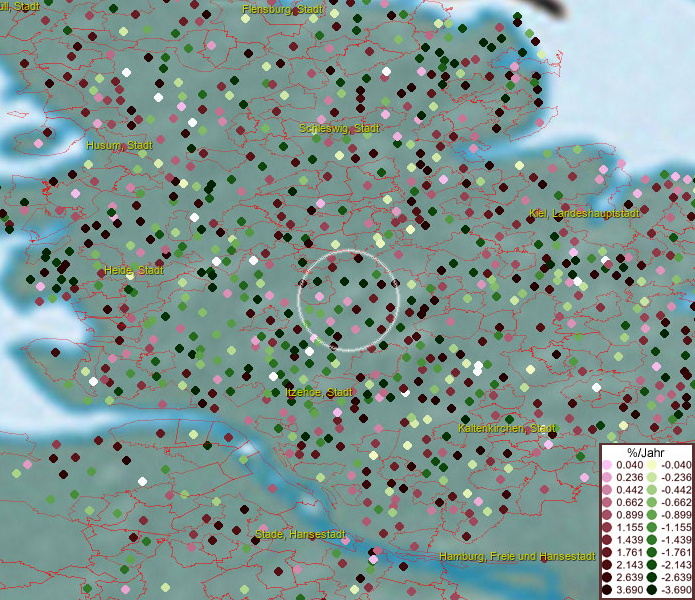This screenshot has width=695, height=600.
Task: Select the 0.442 legend swatch
Action: (607, 490)
